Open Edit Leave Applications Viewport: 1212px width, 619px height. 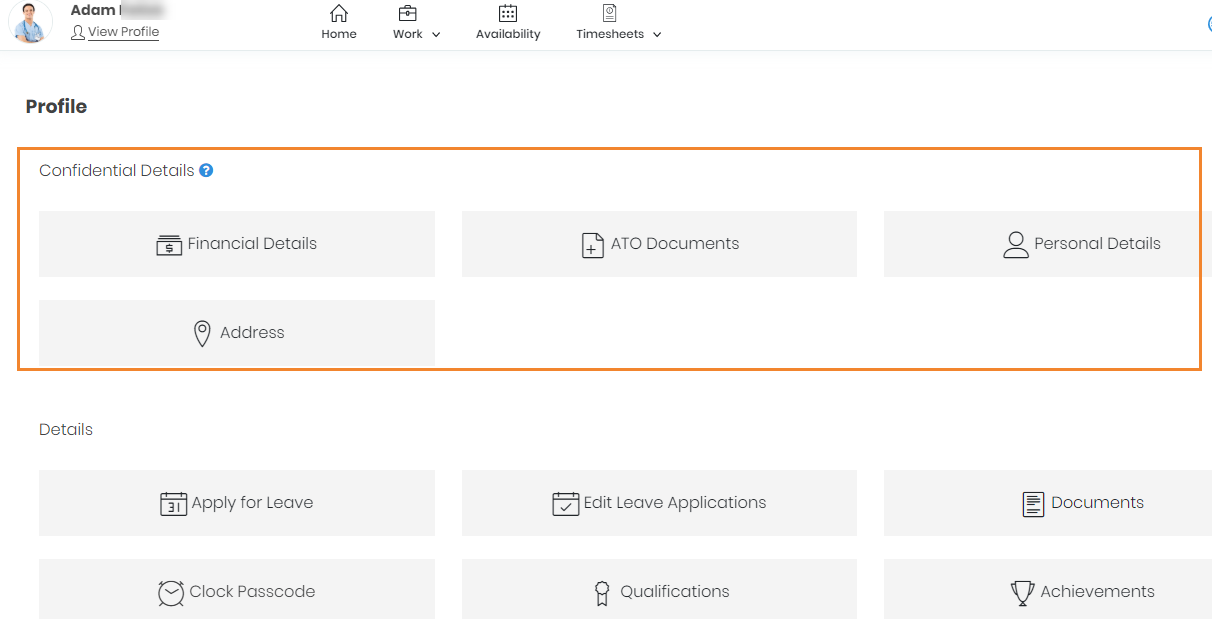659,503
